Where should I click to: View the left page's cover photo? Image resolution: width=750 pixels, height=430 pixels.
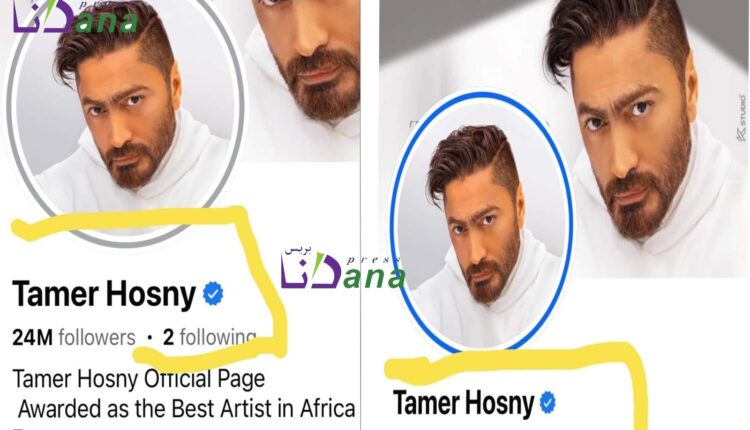(302, 80)
